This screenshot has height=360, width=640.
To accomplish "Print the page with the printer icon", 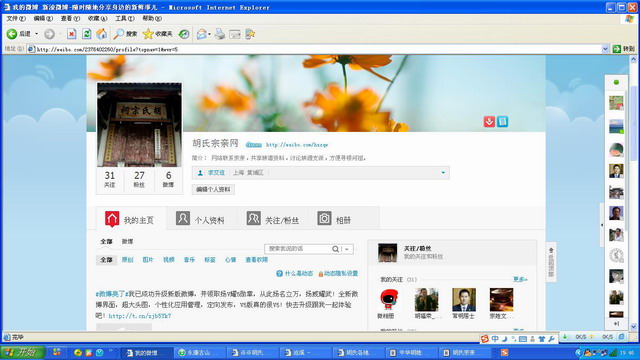I will click(x=220, y=34).
